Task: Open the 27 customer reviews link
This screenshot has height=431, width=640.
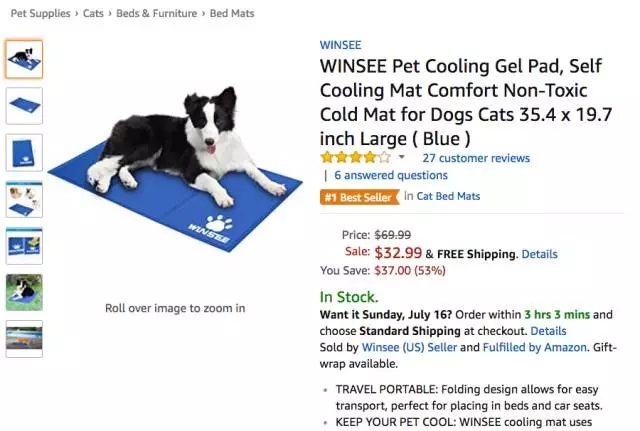Action: pyautogui.click(x=476, y=158)
